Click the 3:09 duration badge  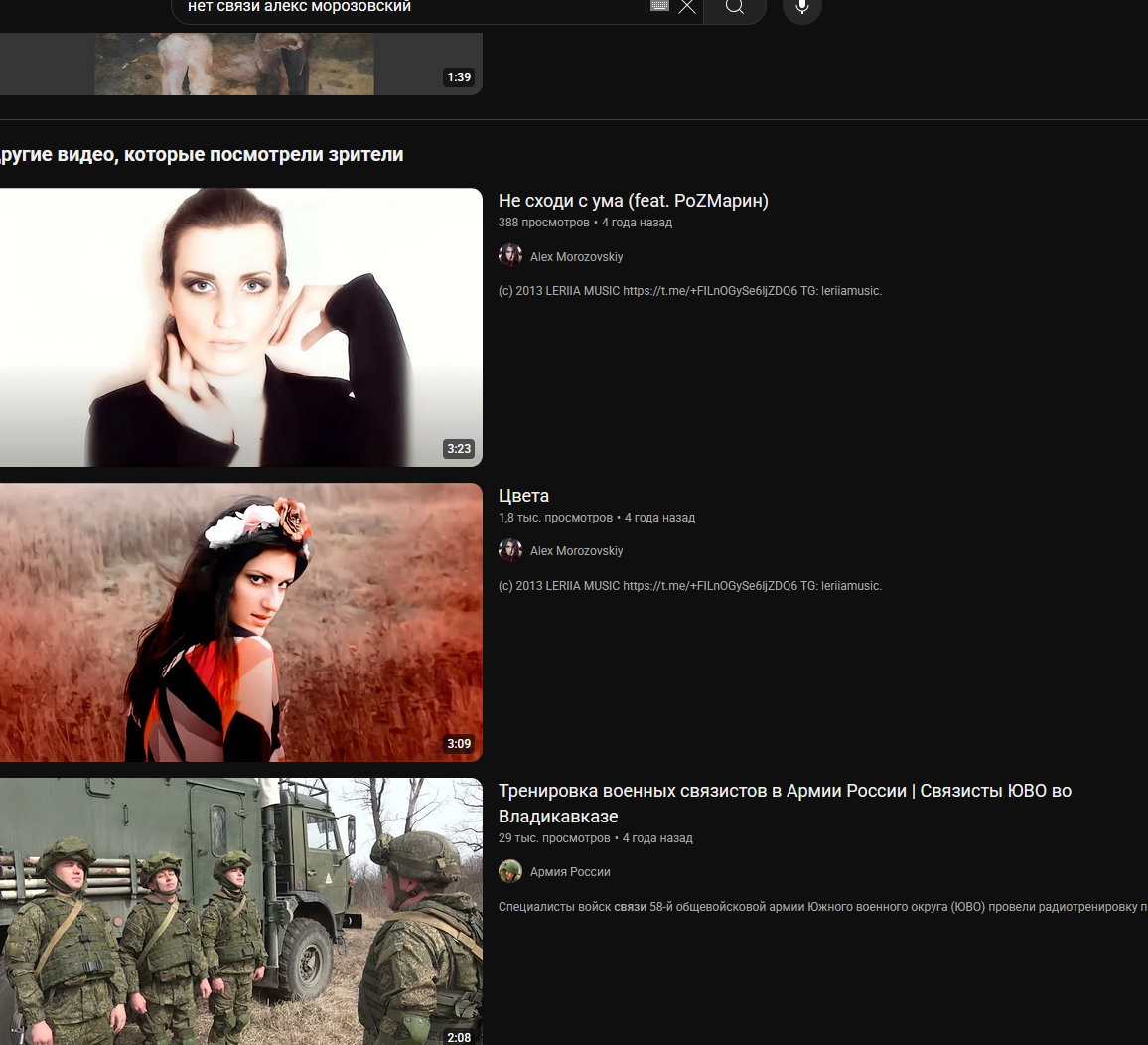(x=459, y=744)
